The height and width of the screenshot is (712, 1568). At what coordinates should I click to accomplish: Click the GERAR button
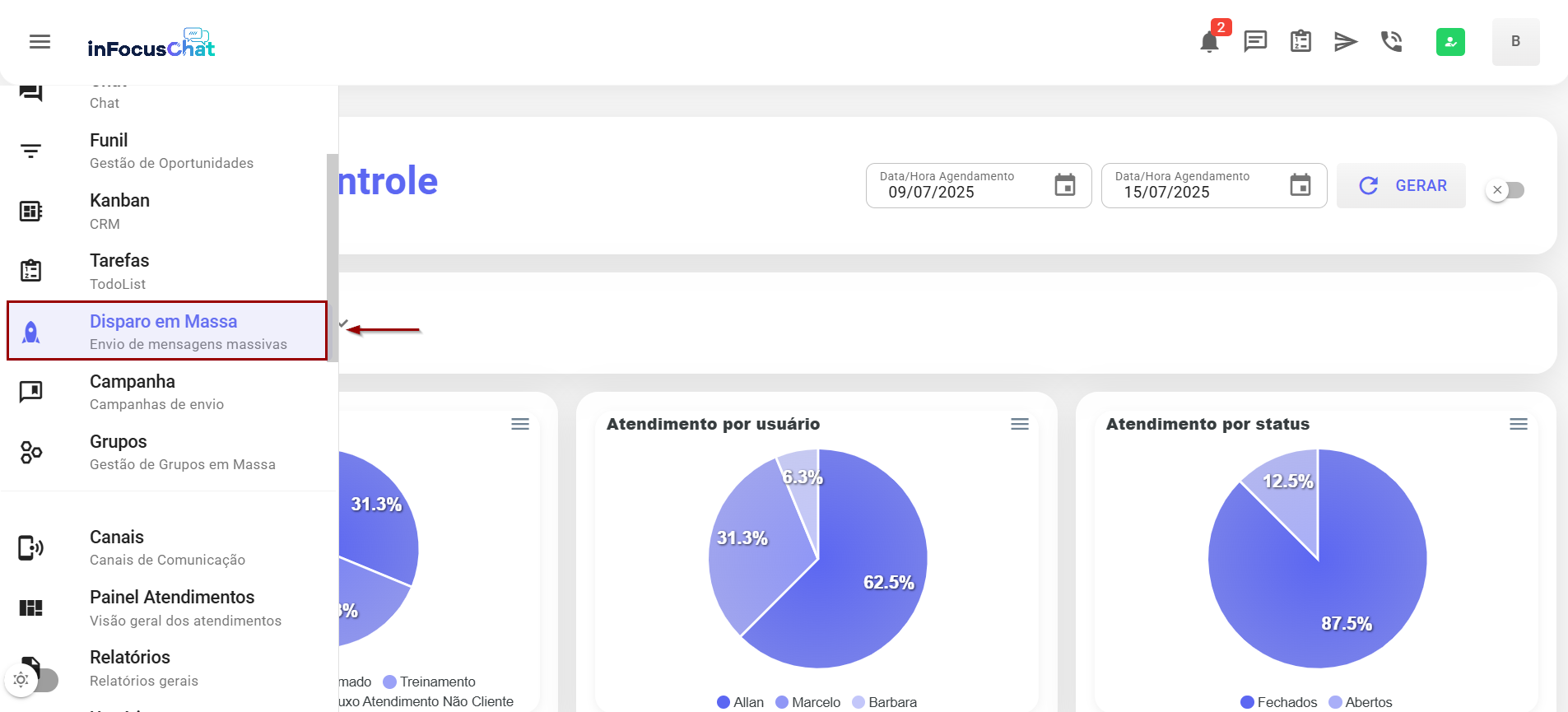(x=1401, y=186)
